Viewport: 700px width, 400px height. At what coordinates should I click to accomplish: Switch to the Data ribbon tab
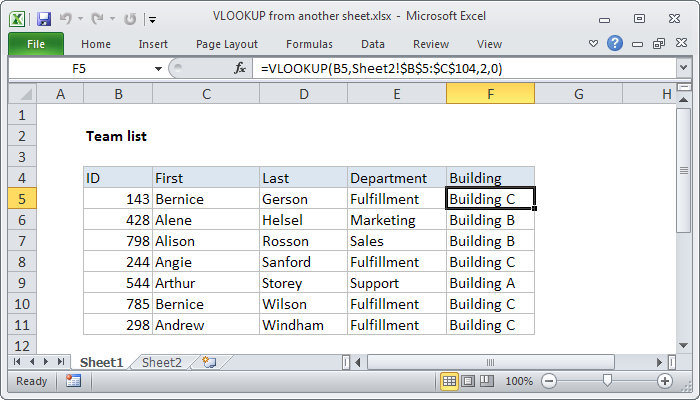[x=373, y=44]
